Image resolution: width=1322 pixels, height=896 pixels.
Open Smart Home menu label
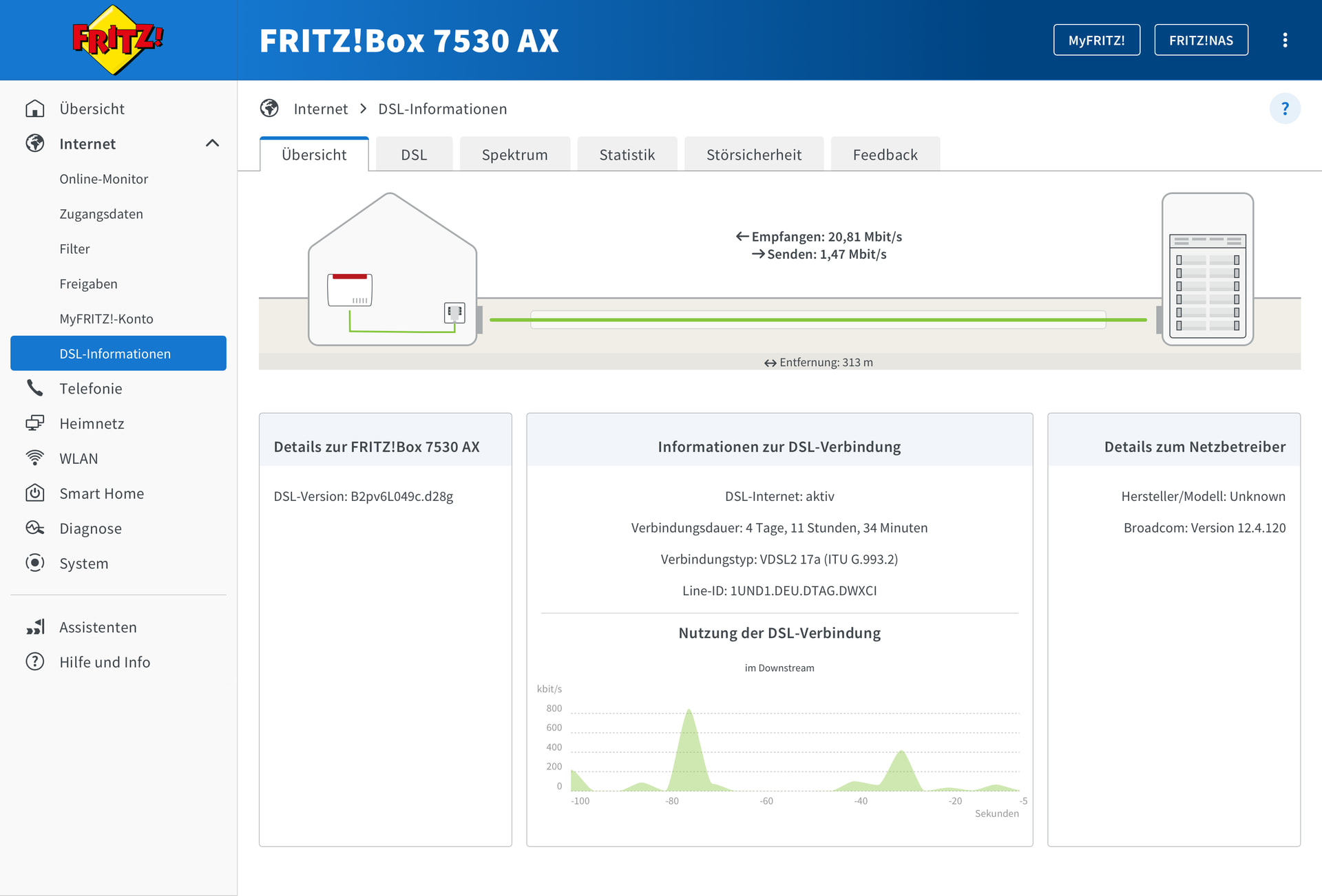pyautogui.click(x=102, y=493)
